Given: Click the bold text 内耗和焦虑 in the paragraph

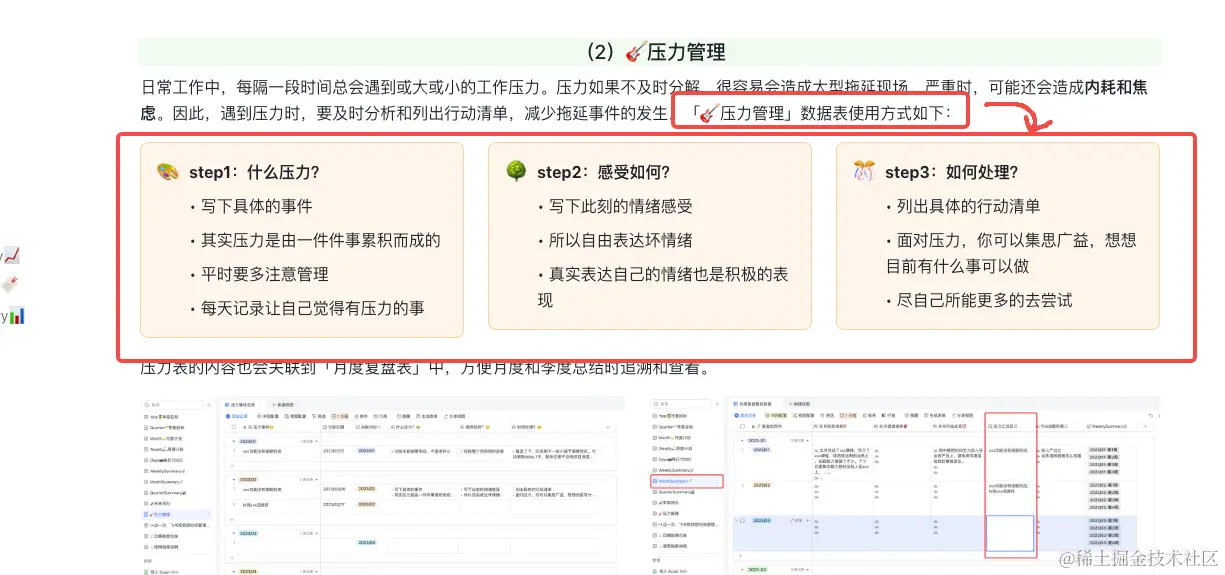Looking at the screenshot, I should tap(1116, 87).
